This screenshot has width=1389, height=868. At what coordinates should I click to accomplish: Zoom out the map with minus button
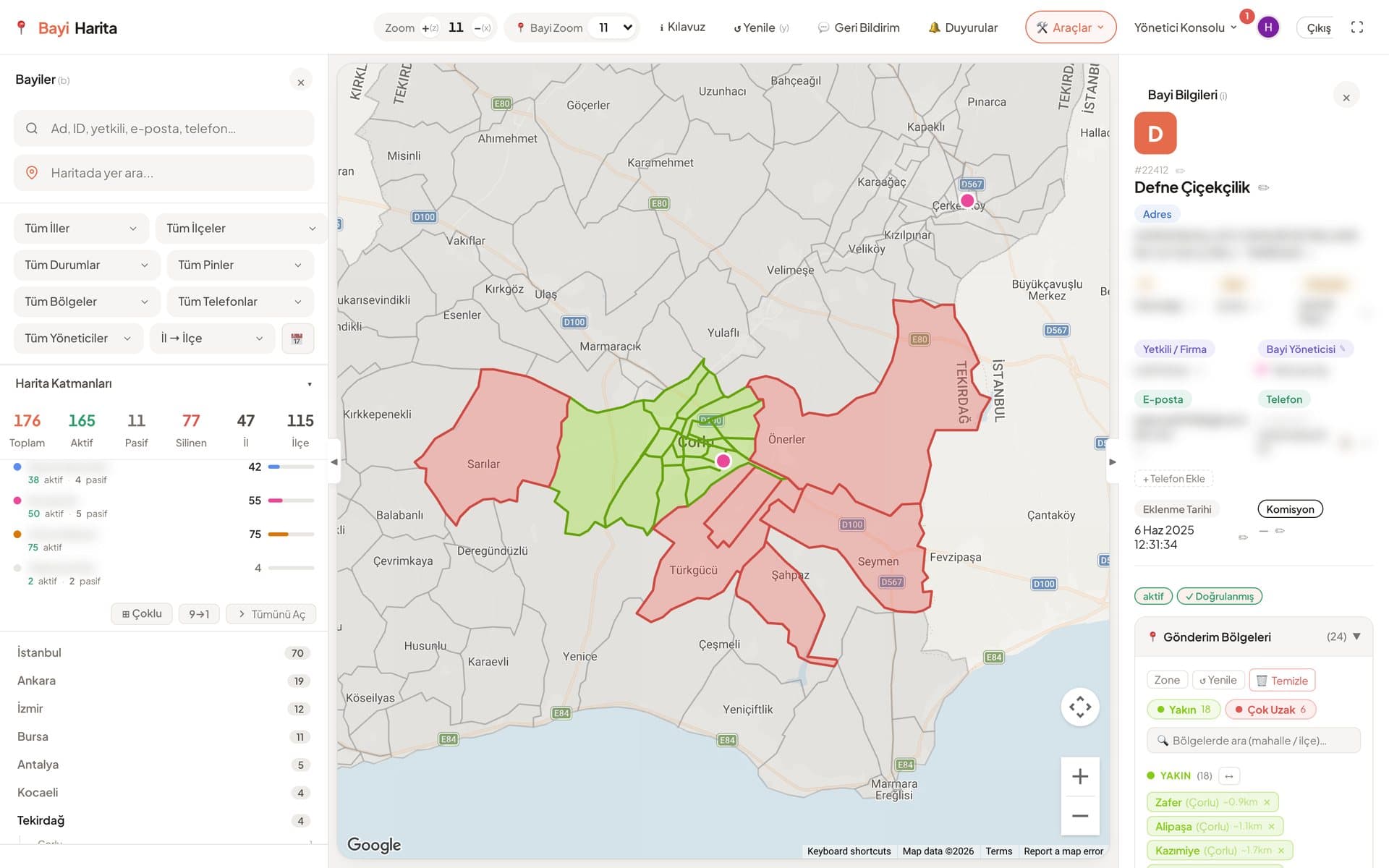1080,816
